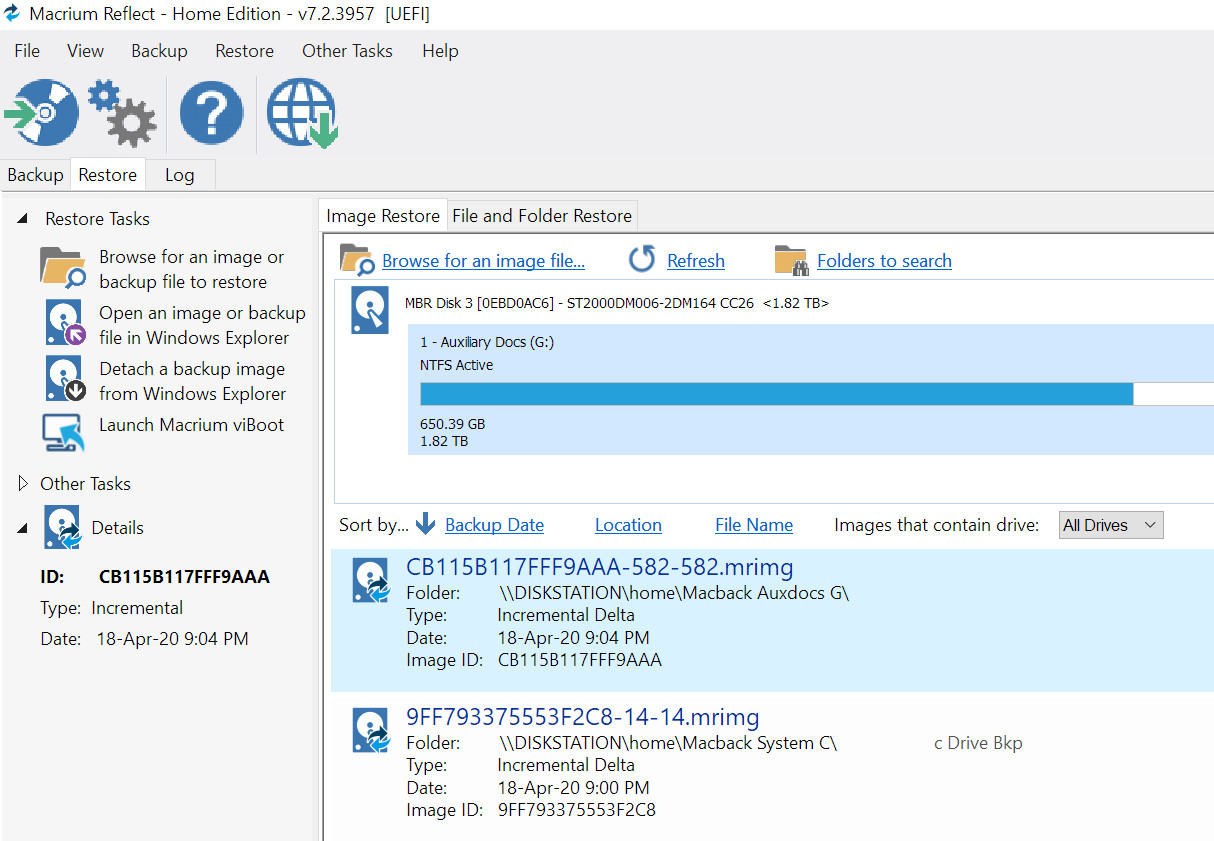
Task: Click the Macback Auxdocs G folder path
Action: tap(673, 593)
